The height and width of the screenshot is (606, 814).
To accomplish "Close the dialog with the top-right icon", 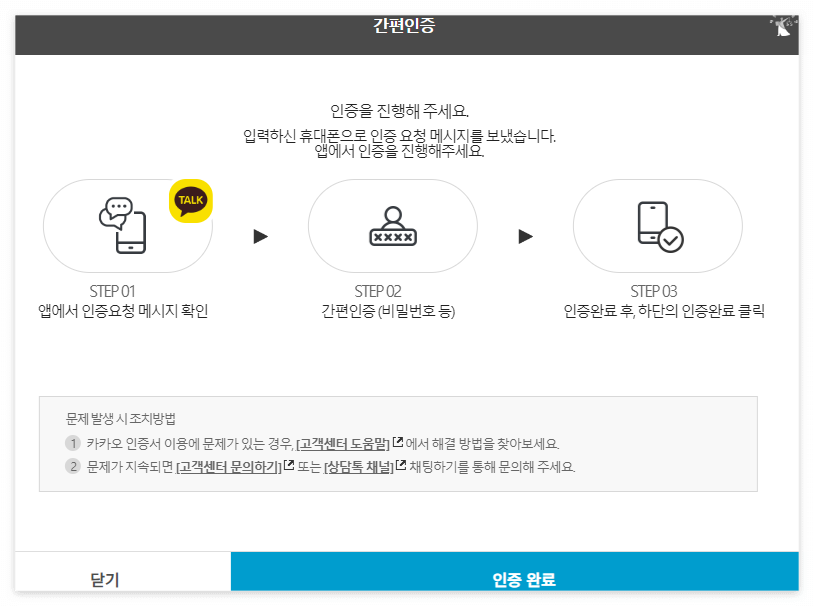I will [783, 26].
